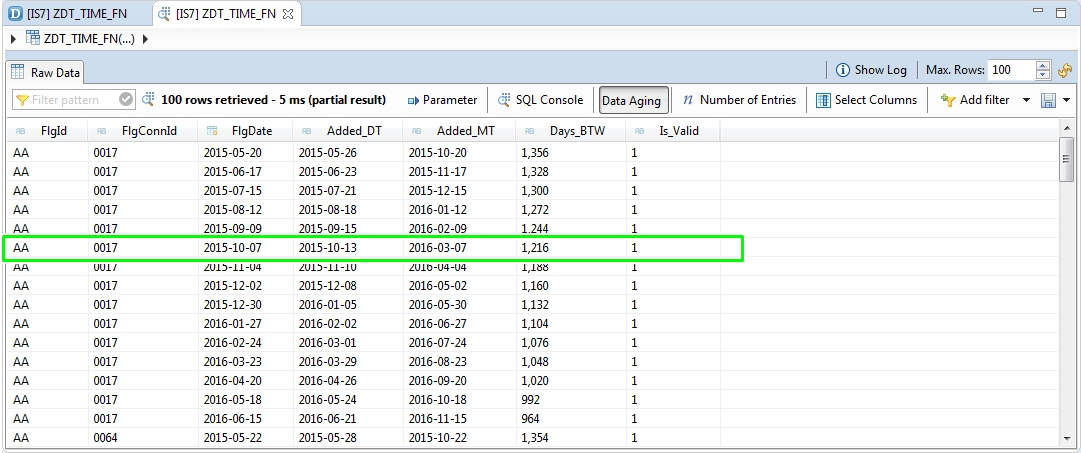Viewport: 1081px width, 453px height.
Task: Click the Days_BTW column header
Action: click(x=571, y=131)
